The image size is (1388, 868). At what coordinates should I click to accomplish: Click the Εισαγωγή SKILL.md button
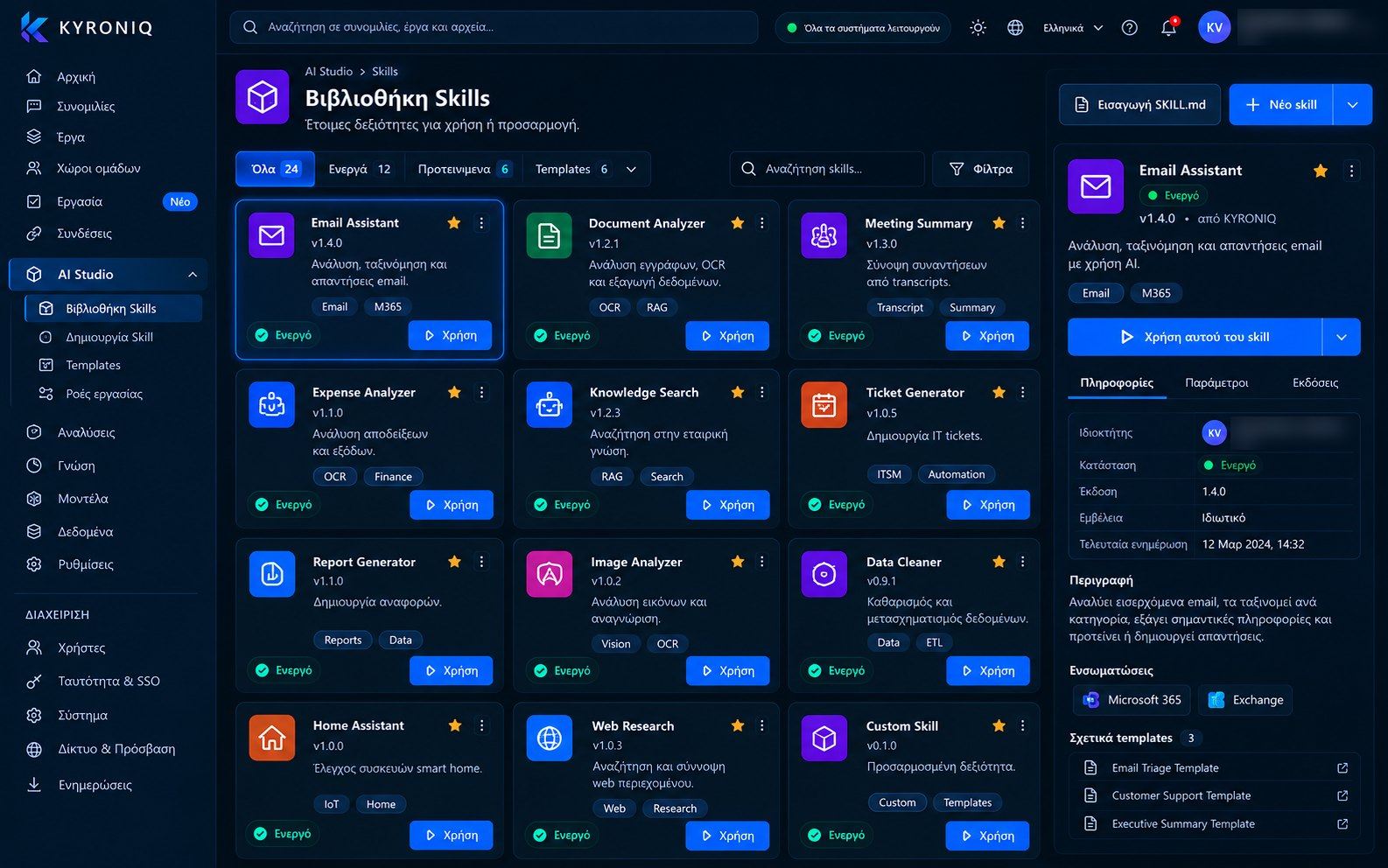[1139, 105]
